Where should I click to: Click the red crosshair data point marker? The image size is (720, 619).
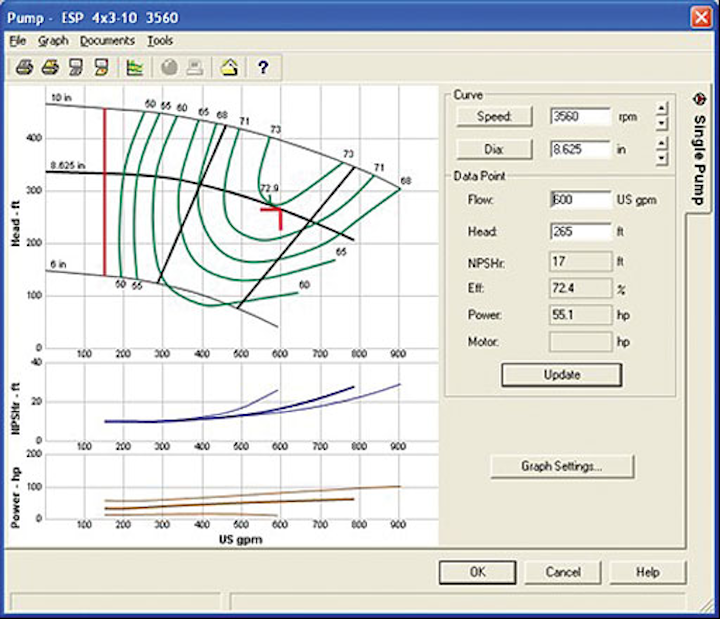pos(276,214)
